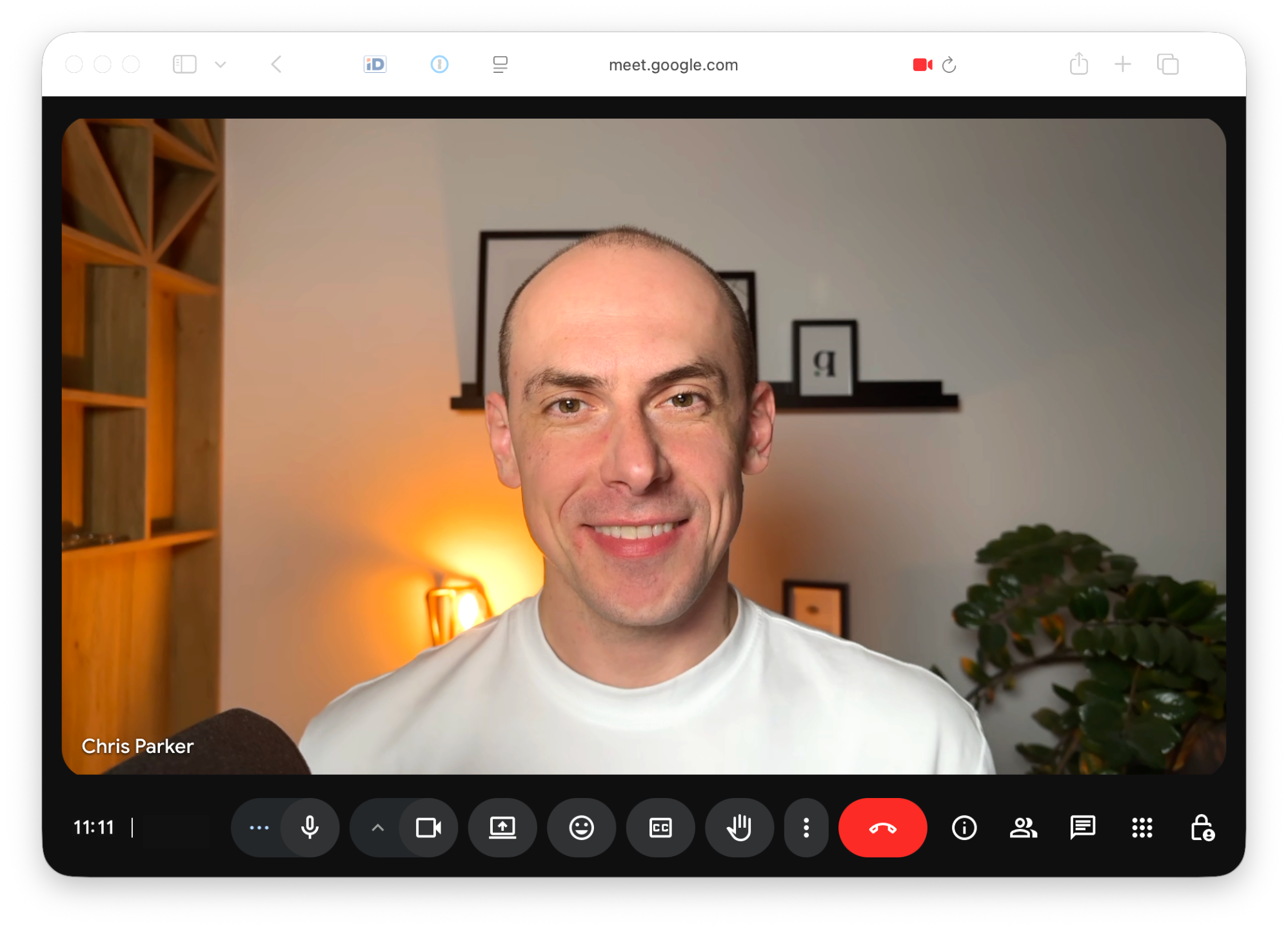
Task: Reload the page
Action: (x=949, y=65)
